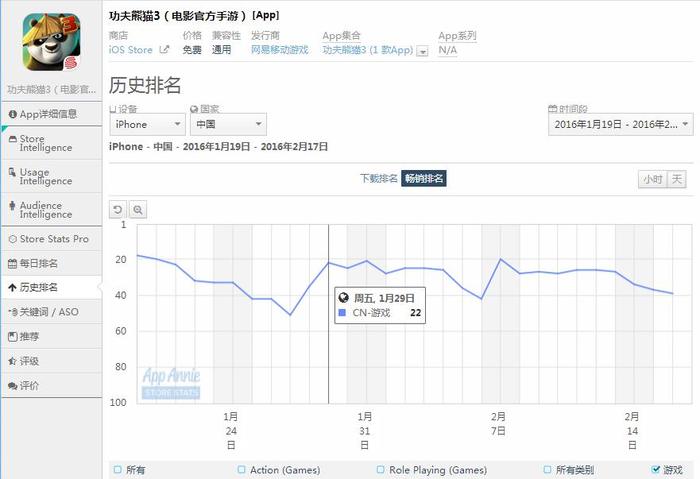Open Store Intelligence section

pos(51,143)
